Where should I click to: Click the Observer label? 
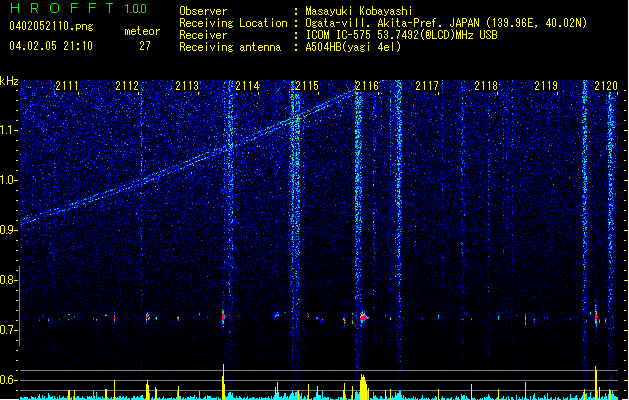click(203, 11)
